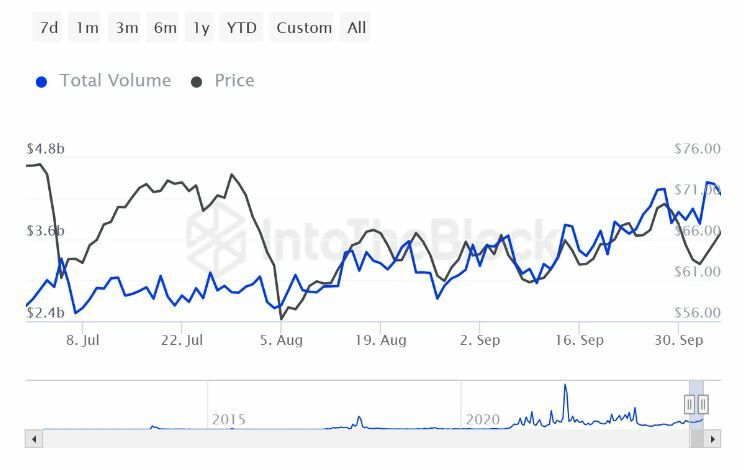Screen dimensions: 744x470
Task: Choose the 3m range option
Action: tap(126, 28)
